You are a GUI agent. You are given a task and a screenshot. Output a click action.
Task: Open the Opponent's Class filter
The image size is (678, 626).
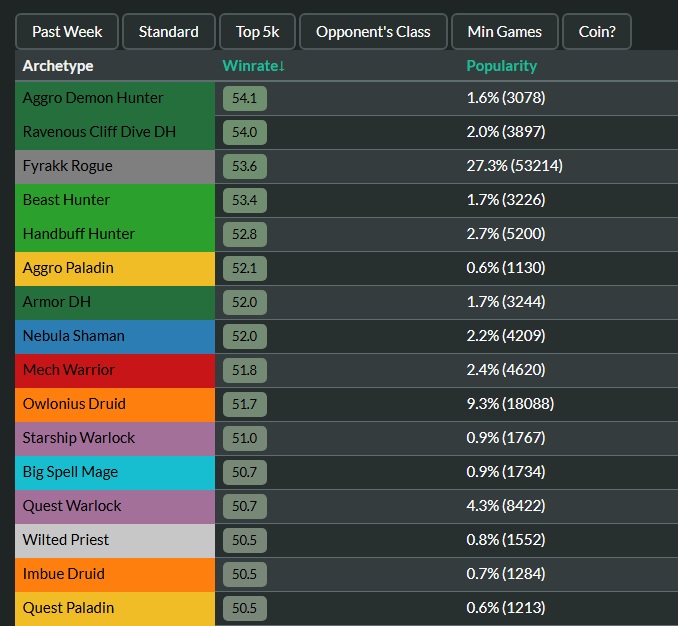tap(373, 32)
